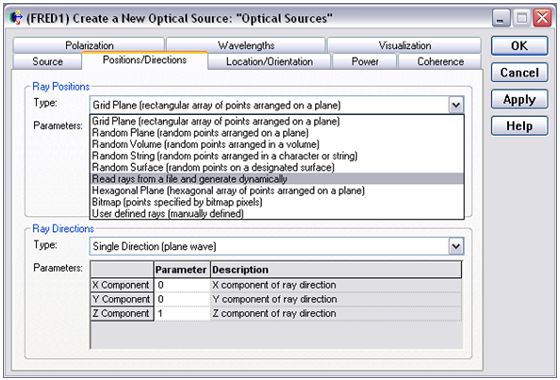The width and height of the screenshot is (560, 380).
Task: Confirm with the OK button
Action: [x=519, y=46]
